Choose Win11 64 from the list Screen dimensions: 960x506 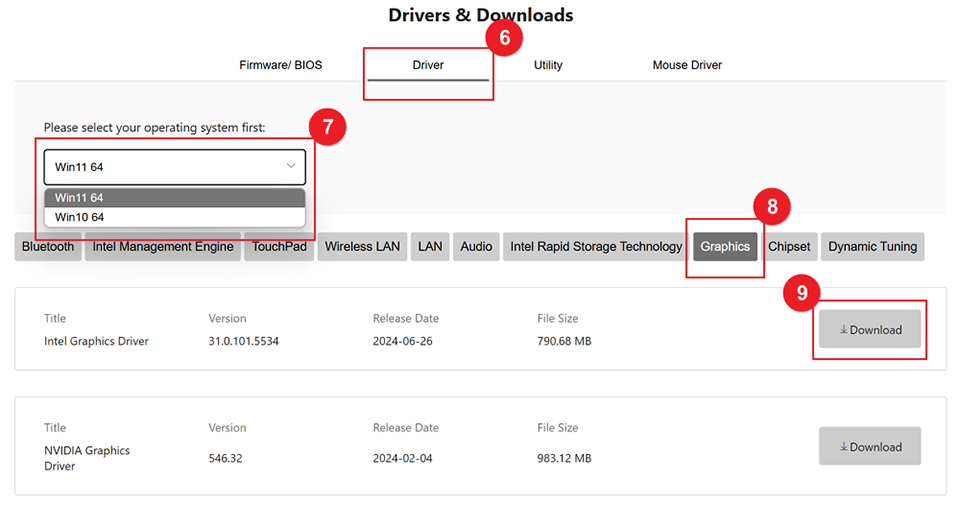pyautogui.click(x=174, y=198)
